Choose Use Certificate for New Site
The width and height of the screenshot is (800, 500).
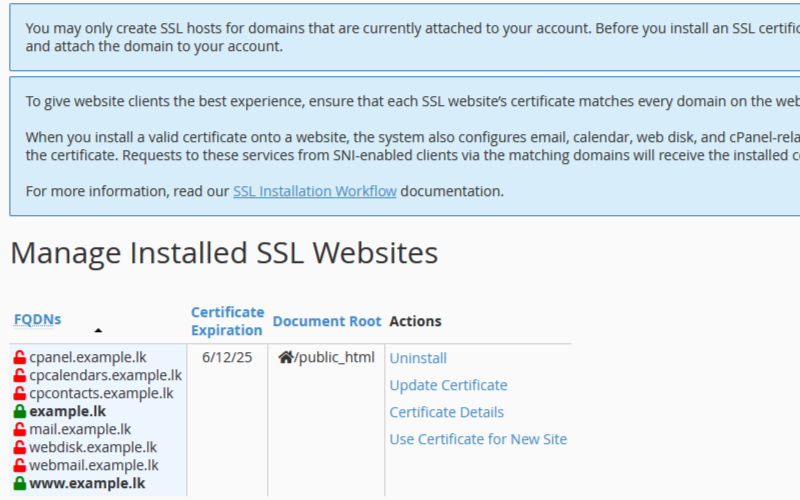pyautogui.click(x=478, y=439)
